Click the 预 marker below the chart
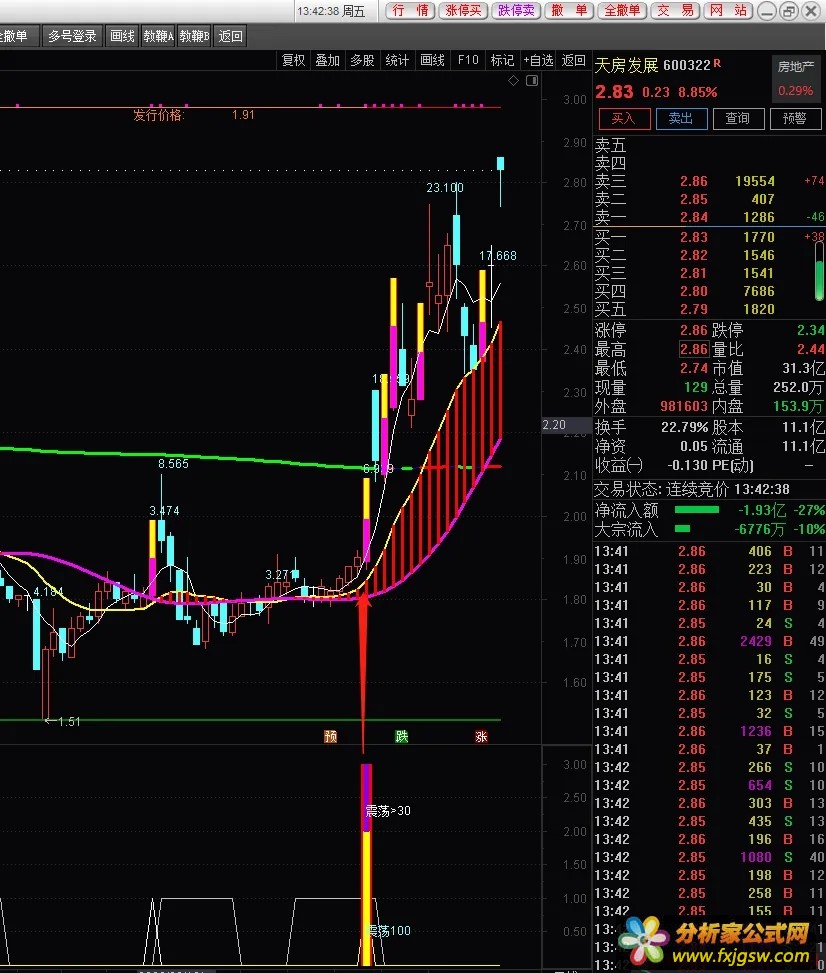This screenshot has height=973, width=826. click(x=331, y=737)
